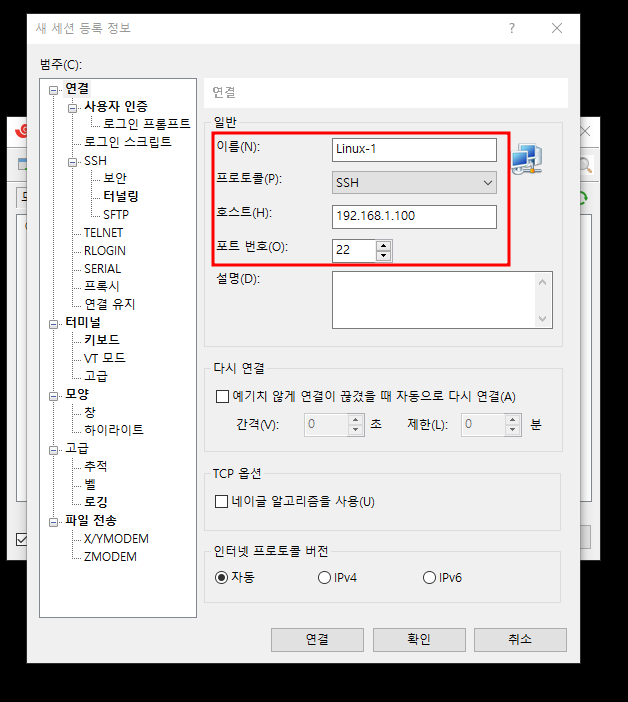Click the 취소 cancel button
628x702 pixels.
point(520,639)
